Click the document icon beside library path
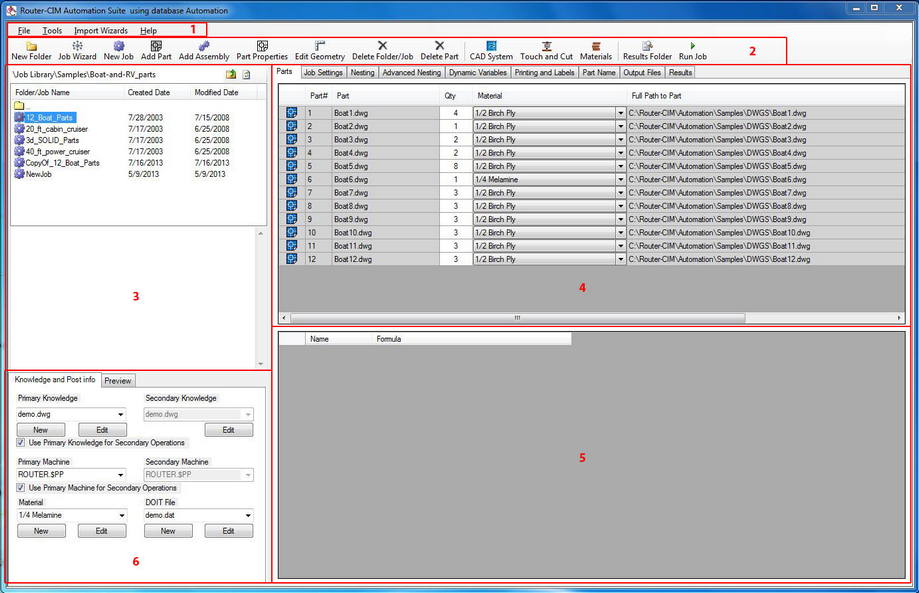The image size is (919, 593). (x=247, y=74)
